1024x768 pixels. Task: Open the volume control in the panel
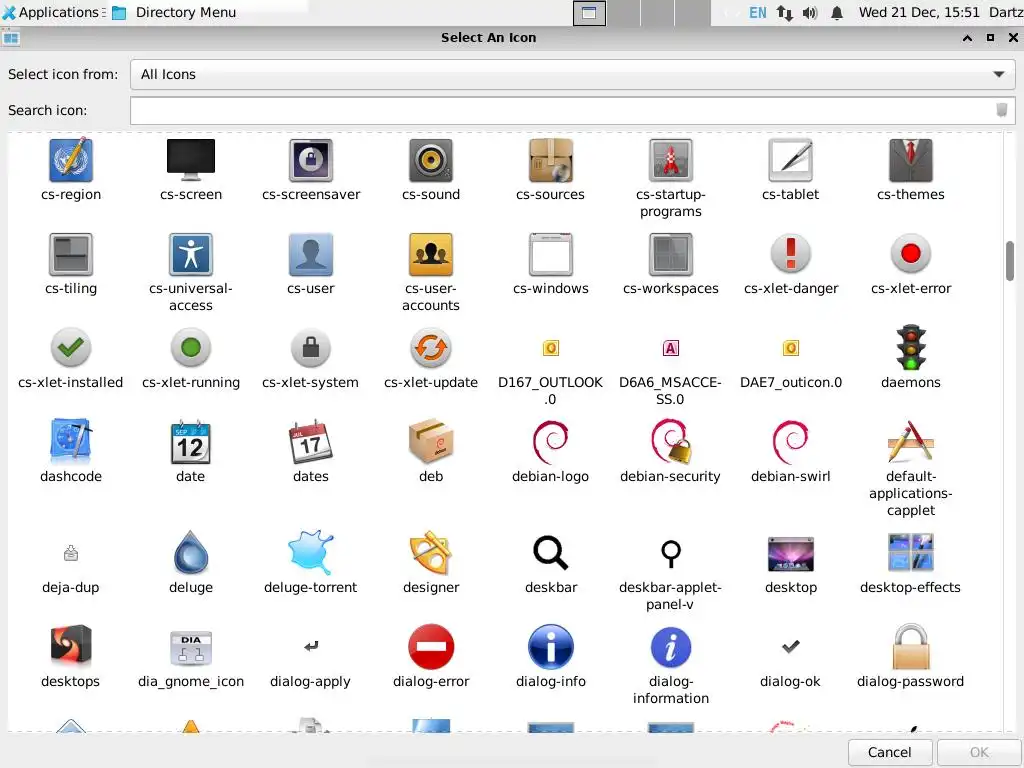pos(810,13)
